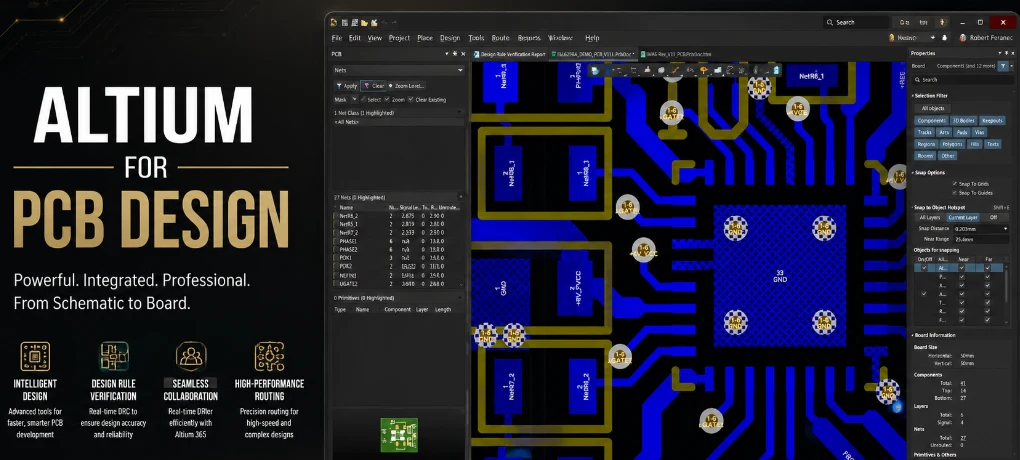Toggle the Snap To Guides checkbox
The width and height of the screenshot is (1020, 460).
click(954, 193)
